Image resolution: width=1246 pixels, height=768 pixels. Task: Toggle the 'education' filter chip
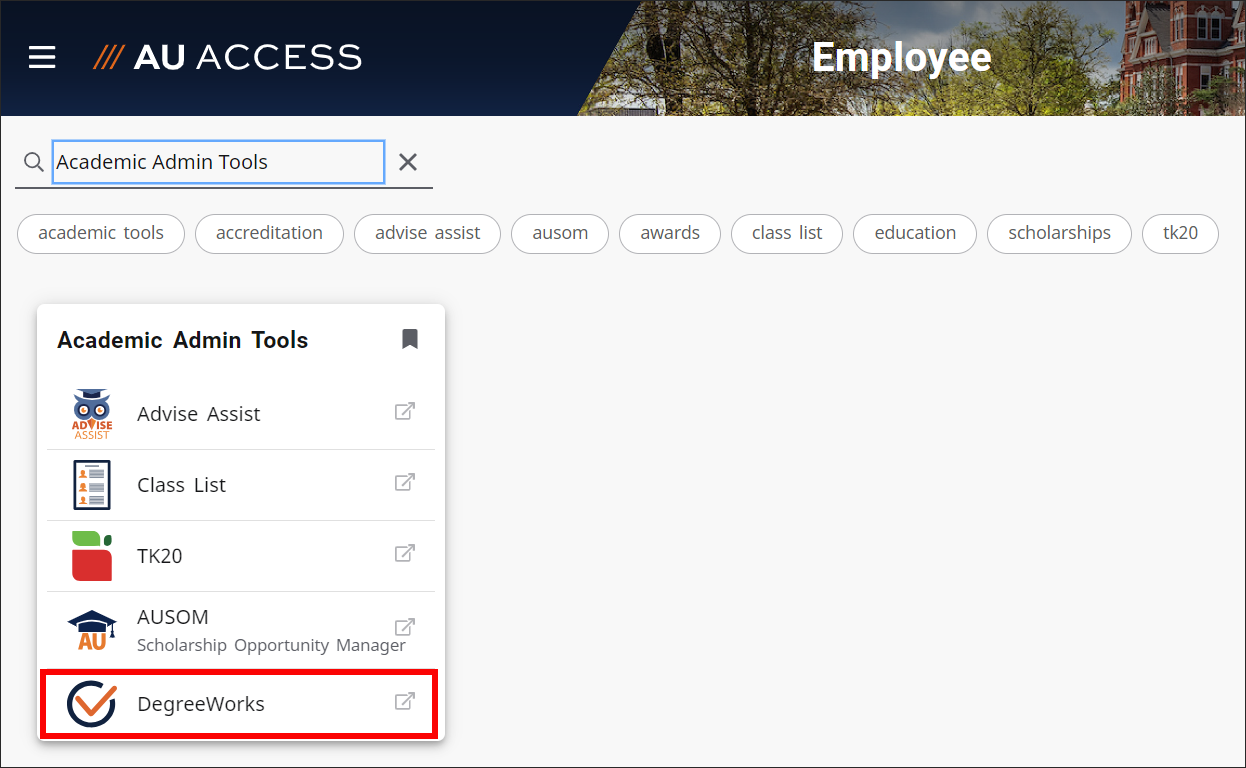[x=914, y=233]
